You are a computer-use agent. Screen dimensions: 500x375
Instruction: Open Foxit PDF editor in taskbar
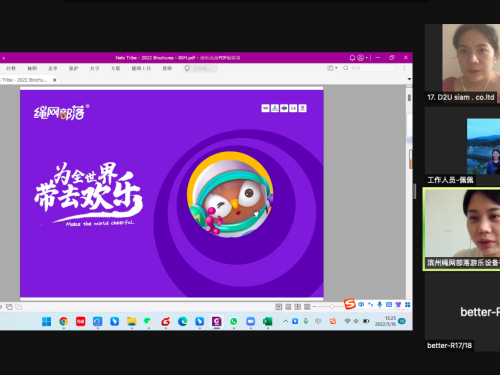217,321
